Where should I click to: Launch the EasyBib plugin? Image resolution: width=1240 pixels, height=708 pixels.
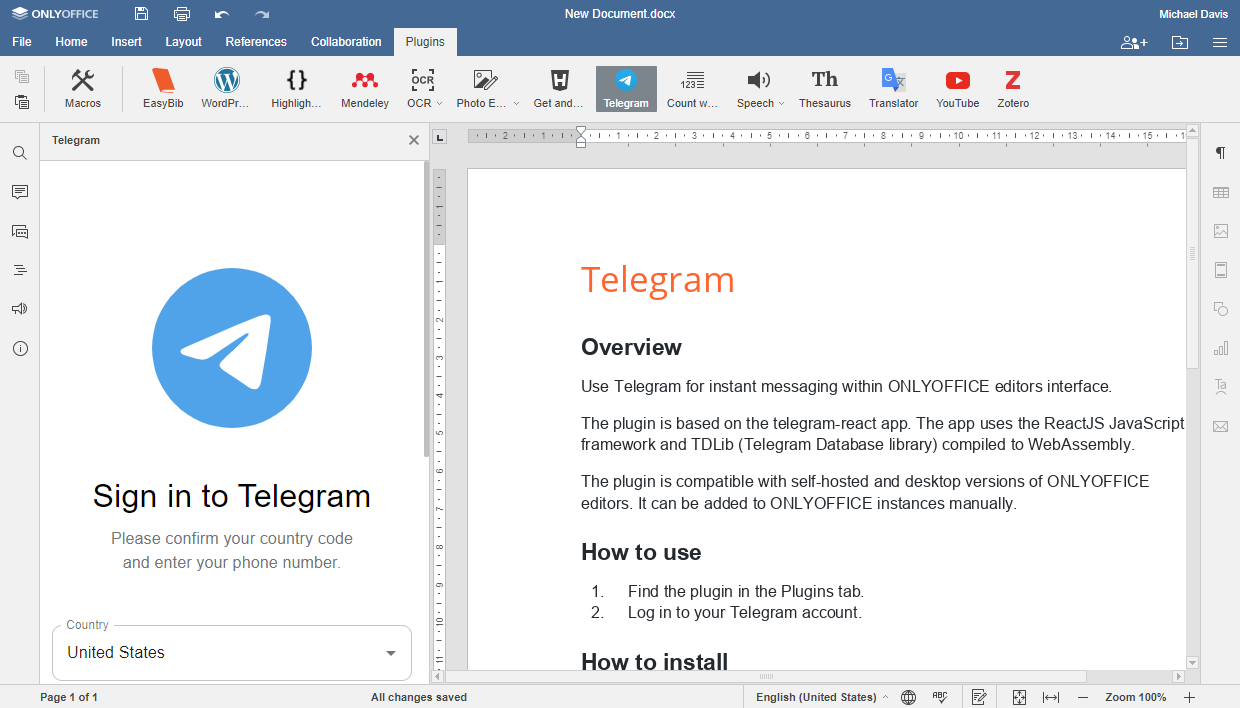163,89
